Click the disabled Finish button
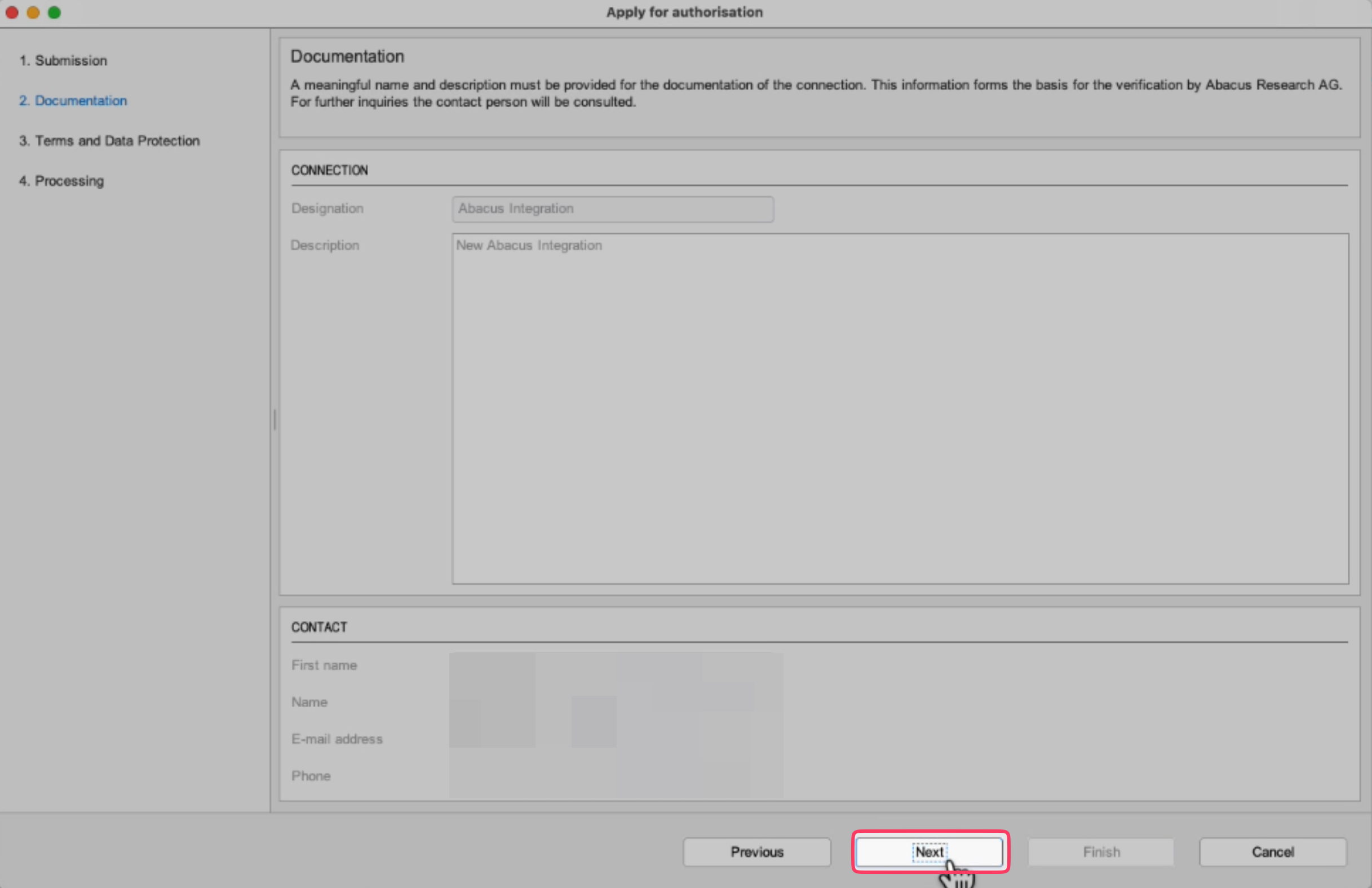Screen dimensions: 1372x888 tap(1101, 851)
